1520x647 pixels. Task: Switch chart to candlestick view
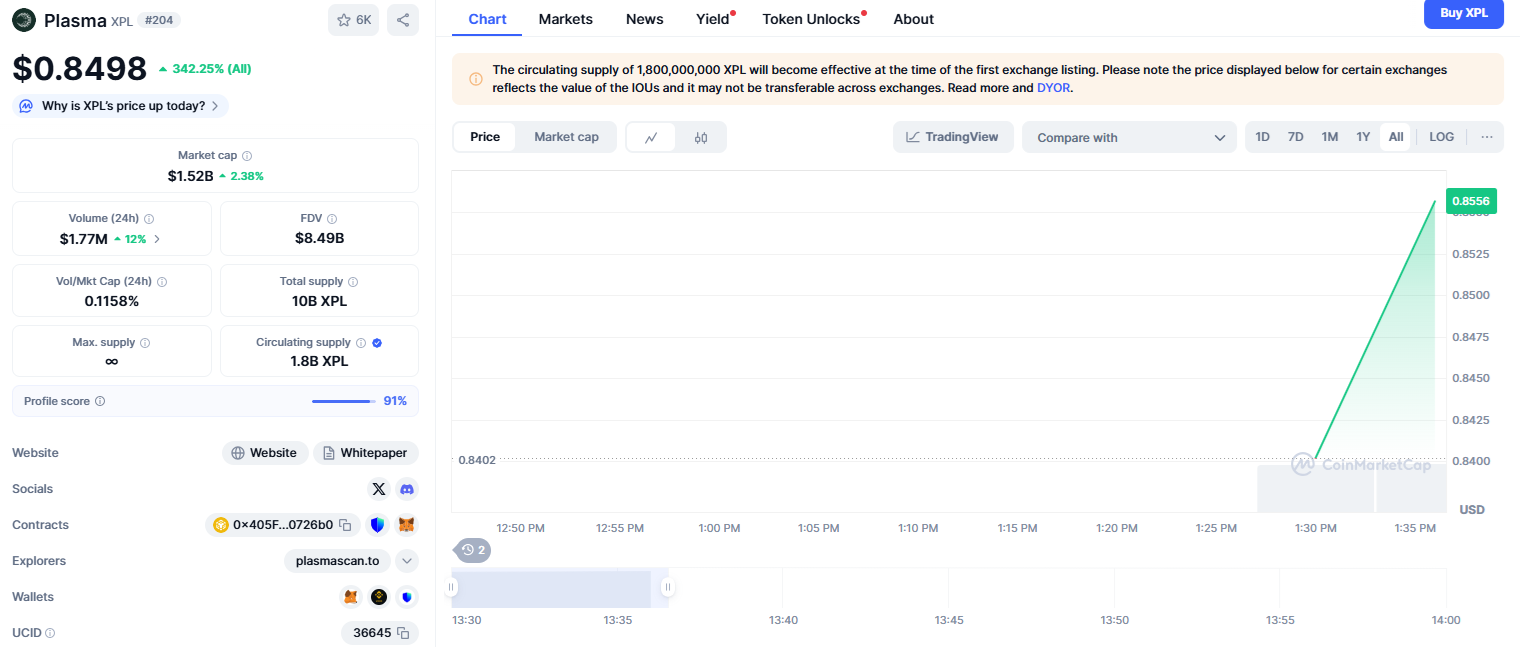pyautogui.click(x=701, y=136)
